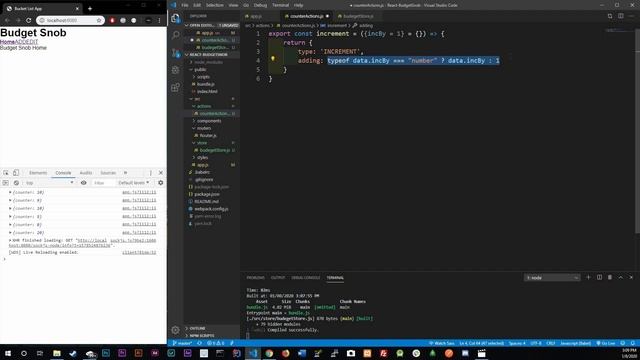Toggle the DevTools device toolbar icon
This screenshot has height=360, width=640.
click(x=16, y=173)
